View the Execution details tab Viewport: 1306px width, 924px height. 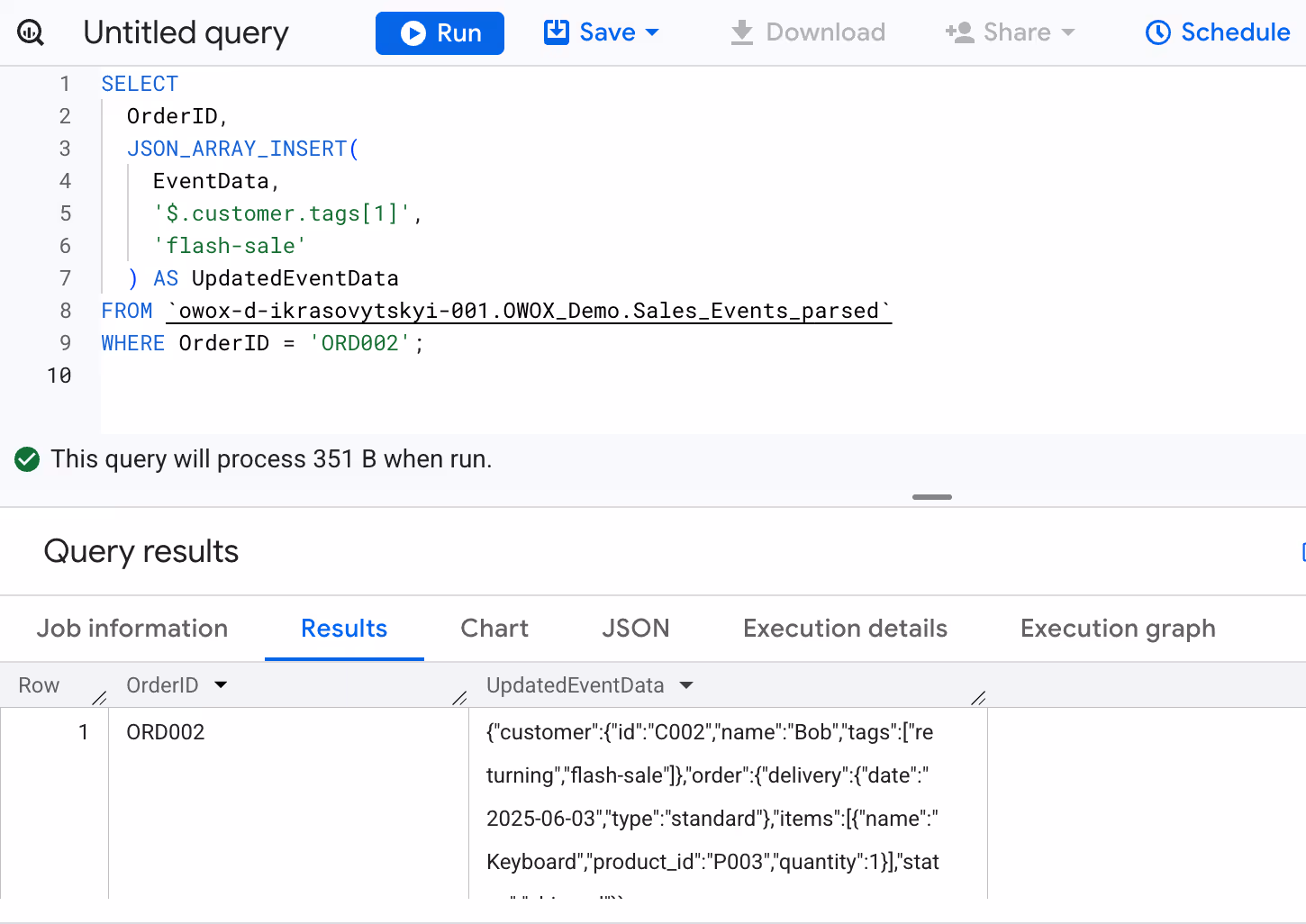click(845, 629)
